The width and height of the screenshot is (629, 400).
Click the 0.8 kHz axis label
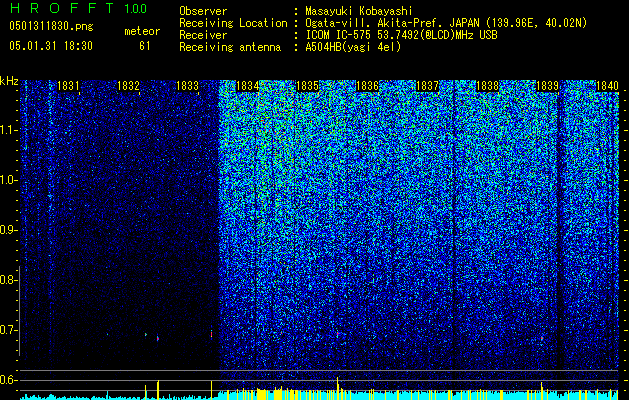coord(8,280)
